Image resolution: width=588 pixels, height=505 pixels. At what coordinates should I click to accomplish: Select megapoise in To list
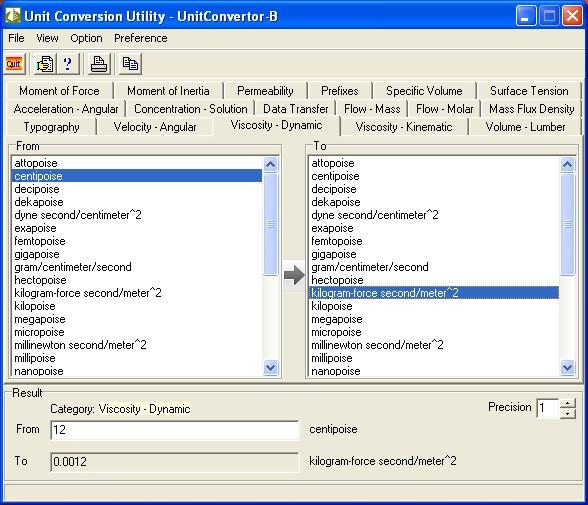(x=434, y=319)
